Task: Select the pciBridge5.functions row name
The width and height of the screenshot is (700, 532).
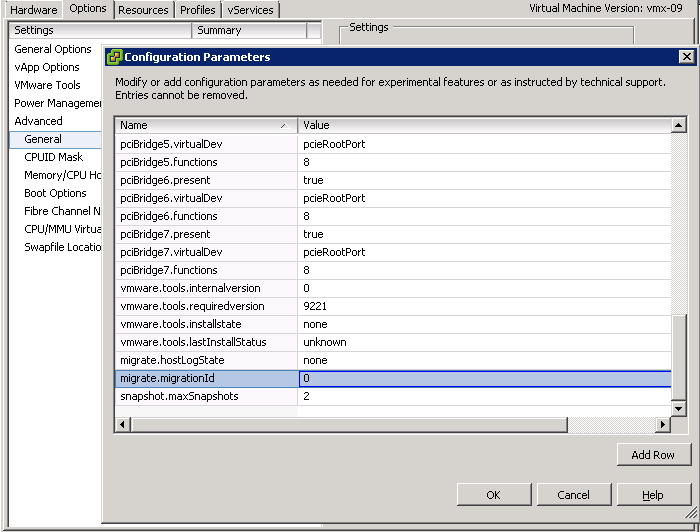Action: coord(169,162)
